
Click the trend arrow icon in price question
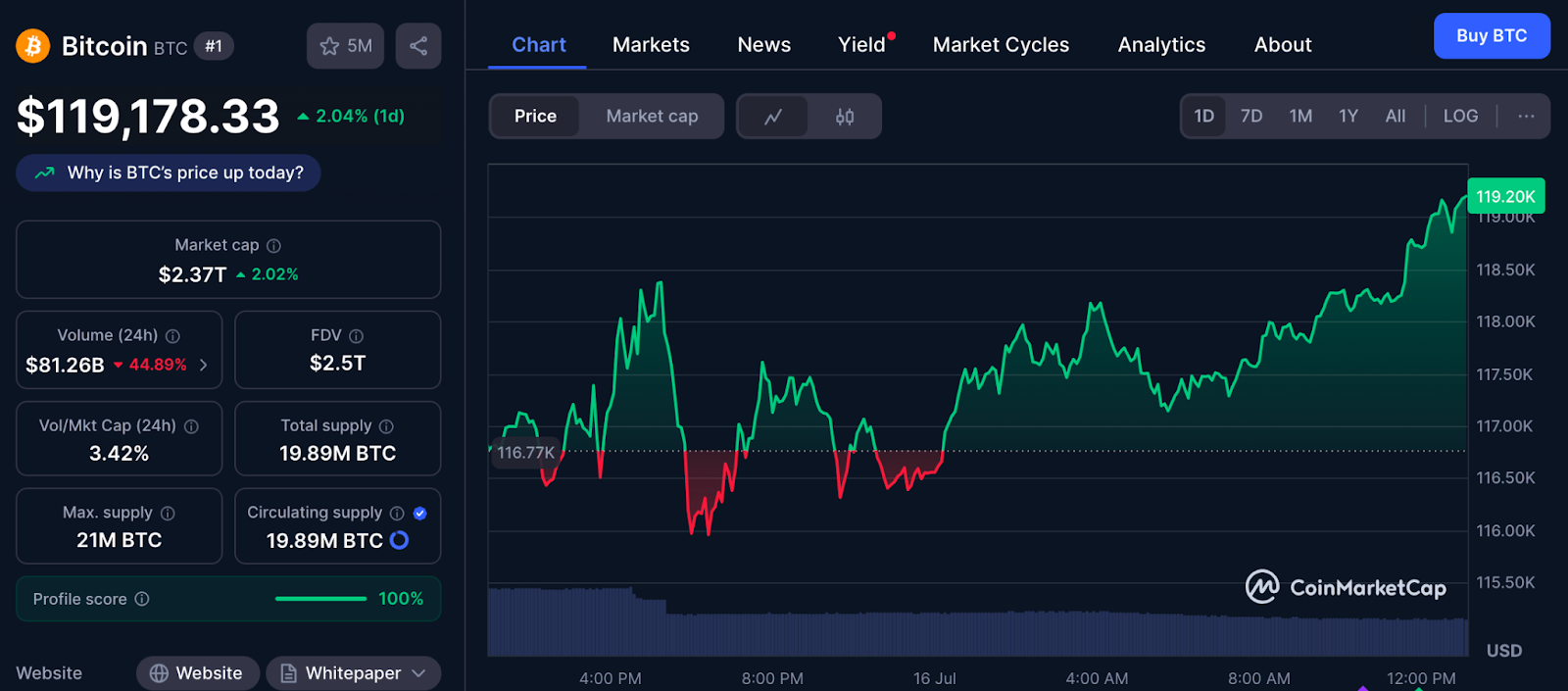coord(44,173)
